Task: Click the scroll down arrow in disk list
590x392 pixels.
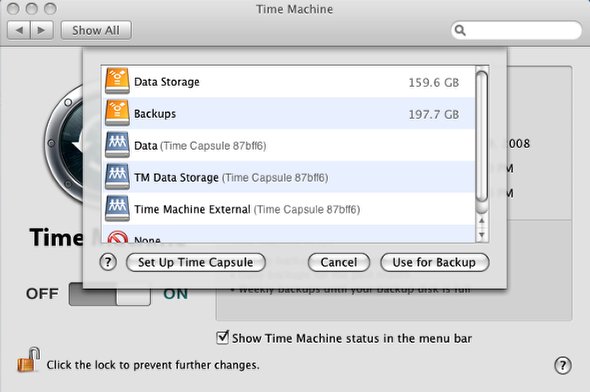Action: tap(482, 235)
